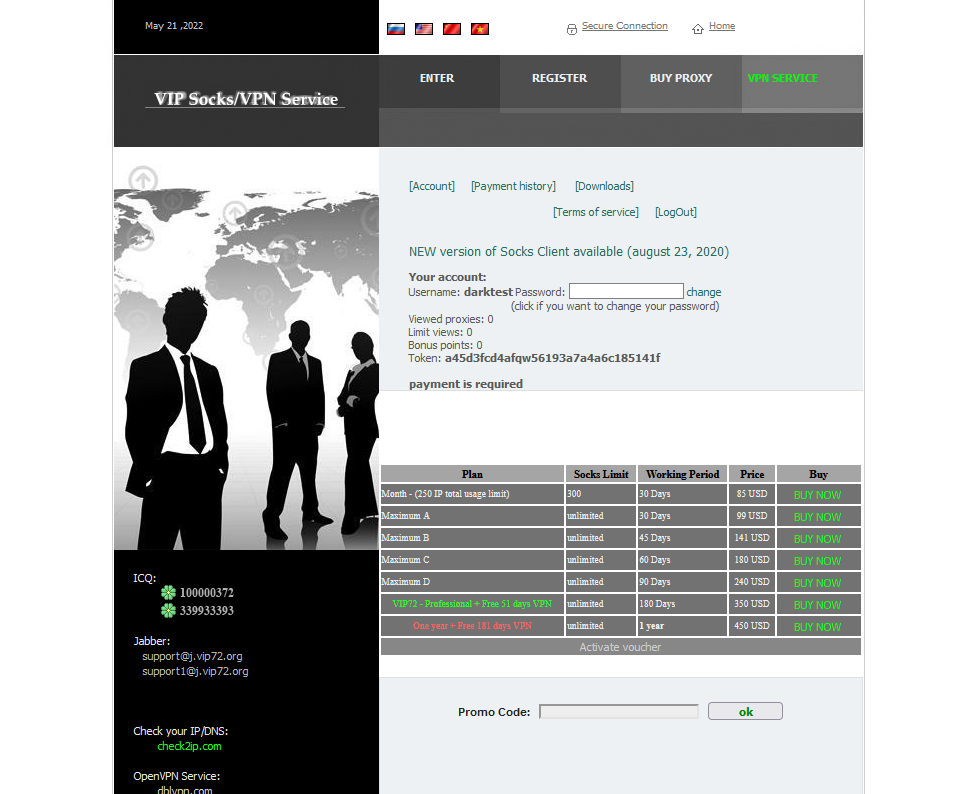
Task: Click the change password link
Action: [703, 291]
